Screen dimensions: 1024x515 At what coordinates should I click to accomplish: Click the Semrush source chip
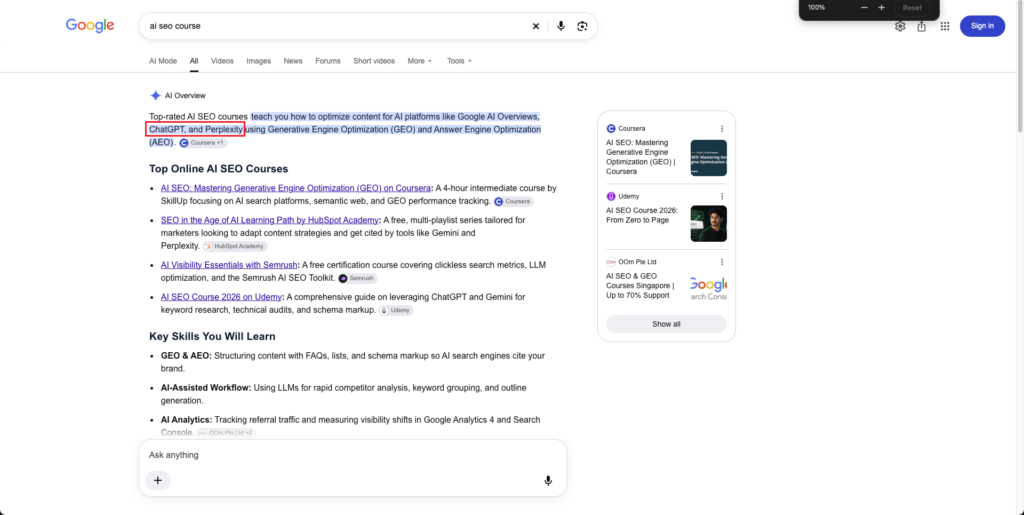tap(357, 278)
